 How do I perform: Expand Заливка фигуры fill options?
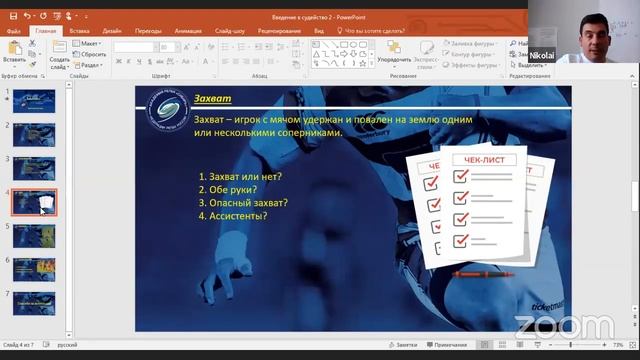coord(470,43)
